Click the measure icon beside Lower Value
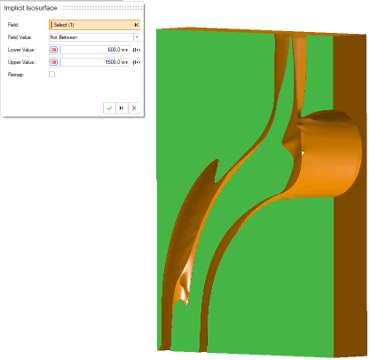The height and width of the screenshot is (360, 370). (x=136, y=50)
